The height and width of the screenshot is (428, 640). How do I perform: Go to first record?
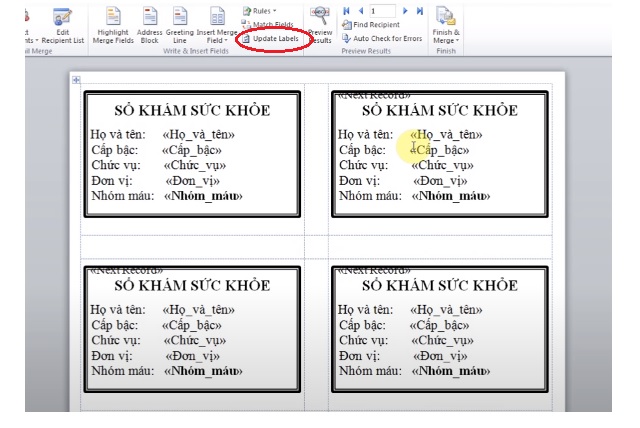pyautogui.click(x=347, y=11)
